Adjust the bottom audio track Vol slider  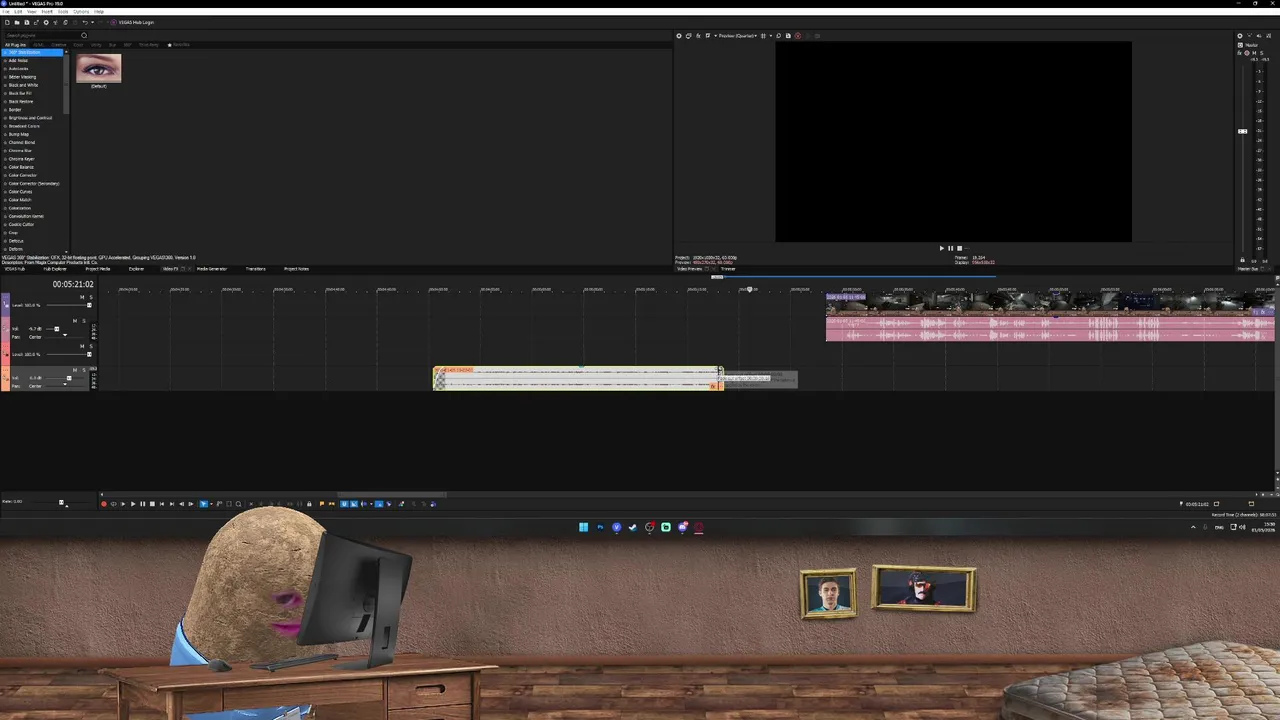69,378
